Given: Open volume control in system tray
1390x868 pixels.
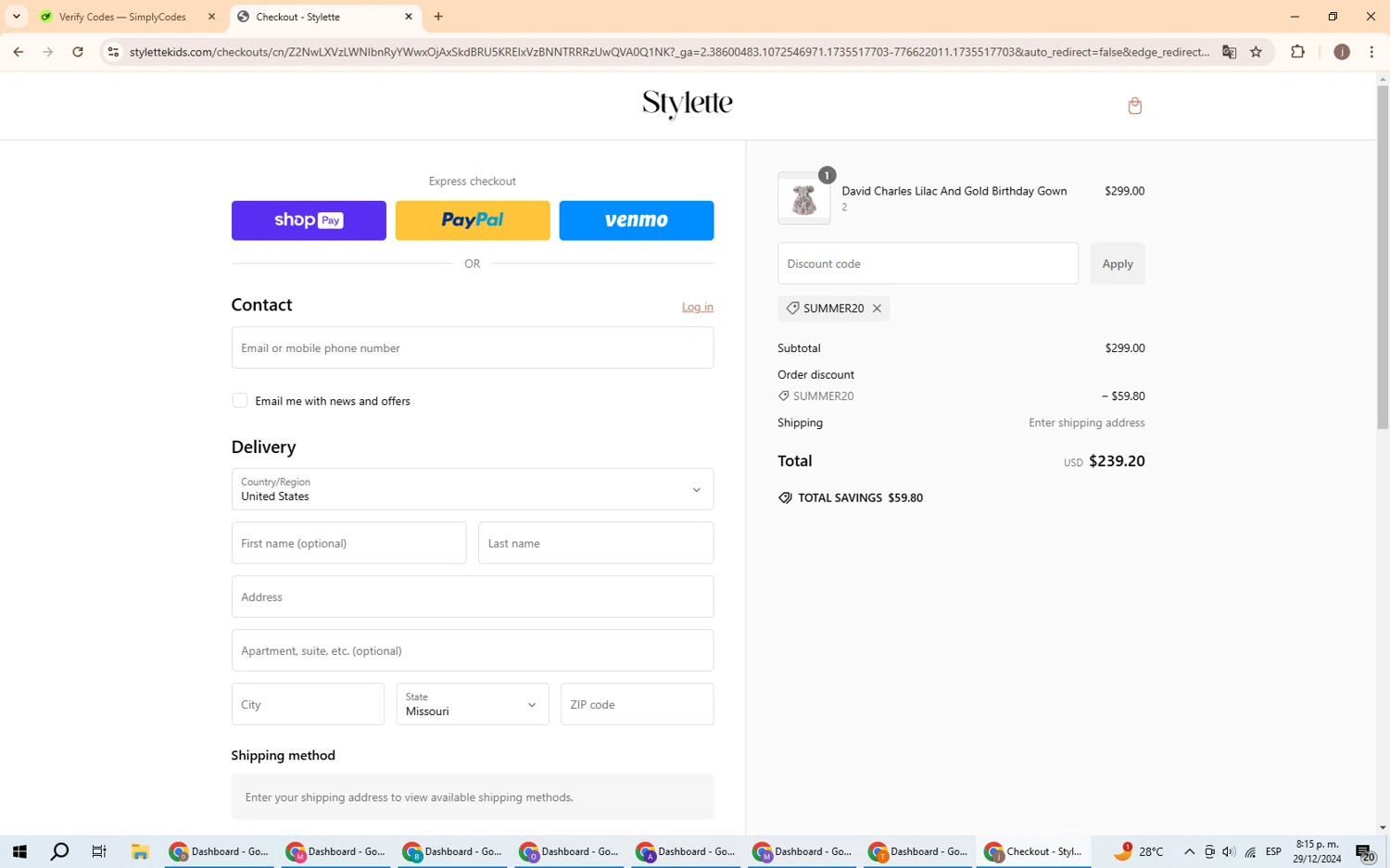Looking at the screenshot, I should 1229,852.
